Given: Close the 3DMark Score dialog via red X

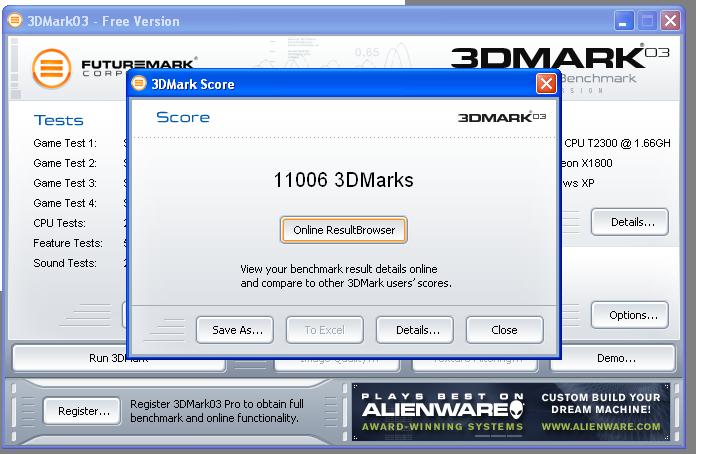Looking at the screenshot, I should 546,84.
